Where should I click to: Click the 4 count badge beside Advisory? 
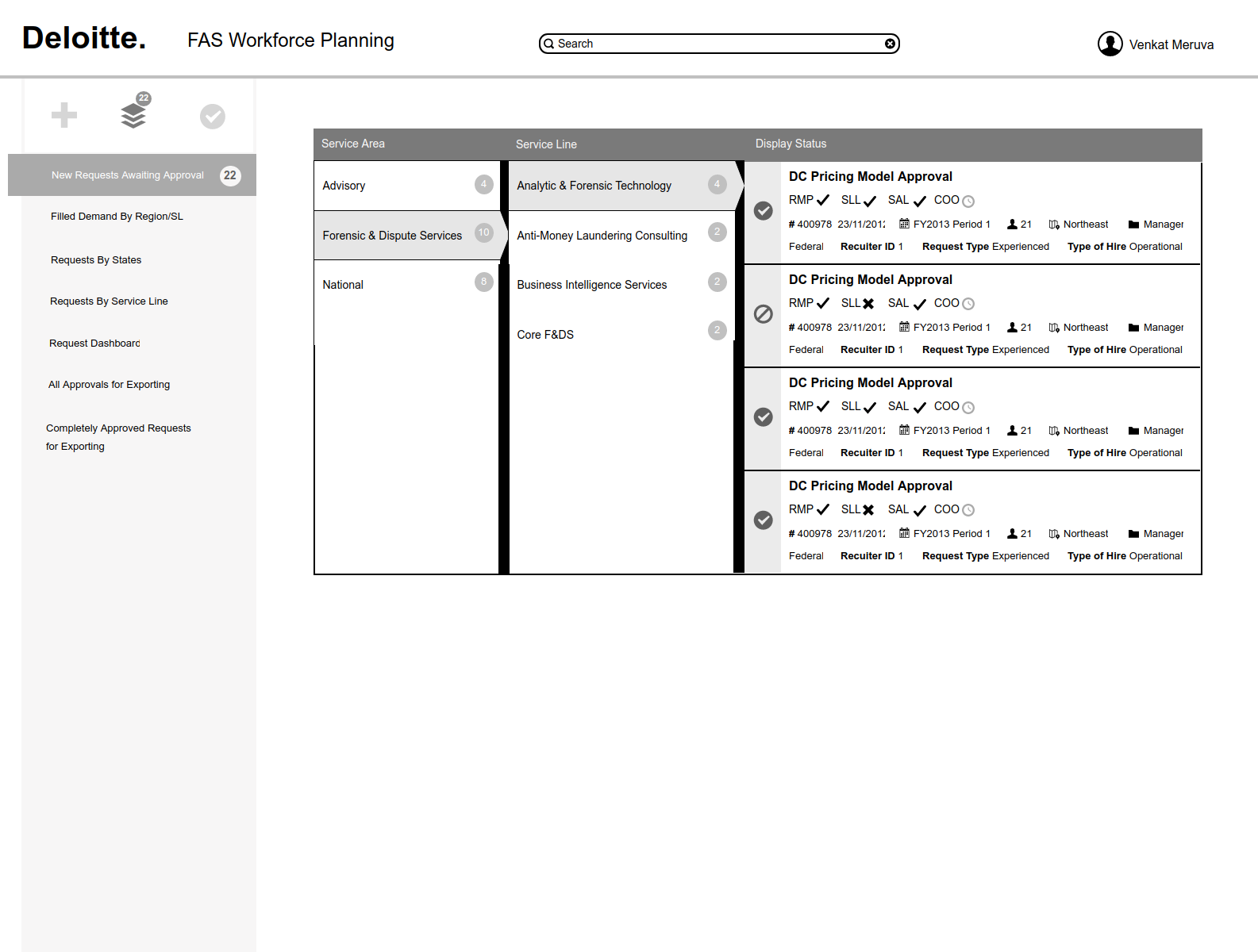click(484, 184)
